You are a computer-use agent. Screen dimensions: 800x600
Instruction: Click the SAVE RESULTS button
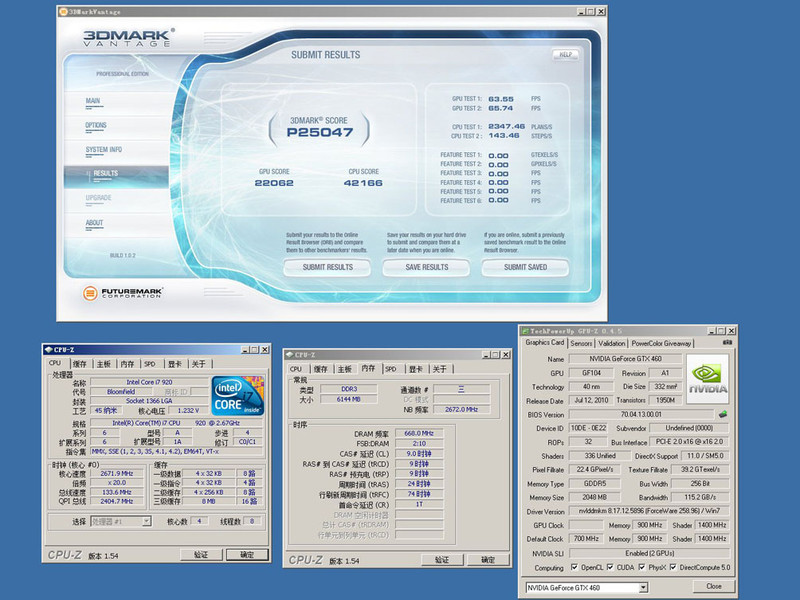(x=427, y=267)
